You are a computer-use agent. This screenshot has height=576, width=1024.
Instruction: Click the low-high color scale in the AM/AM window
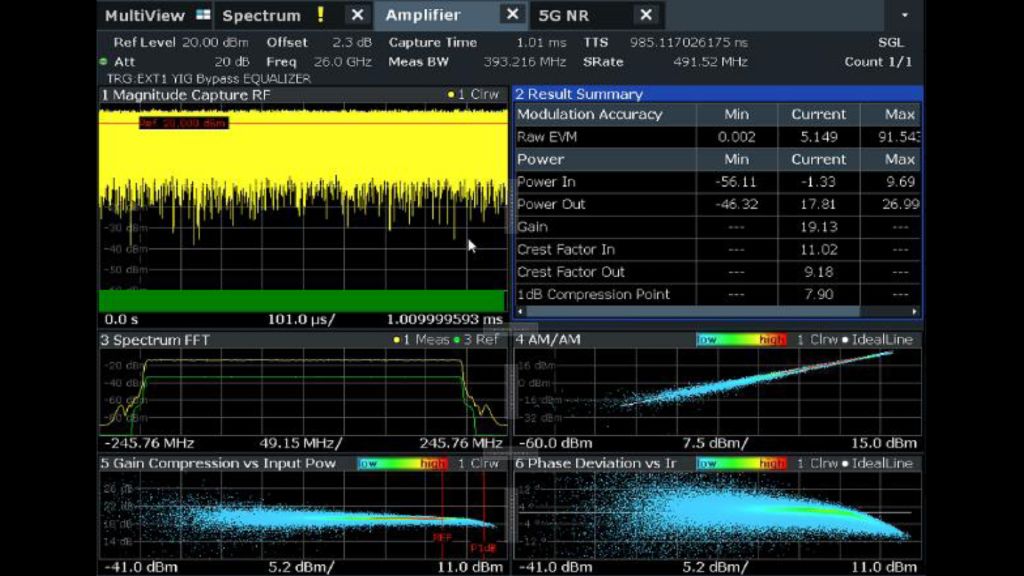point(741,340)
